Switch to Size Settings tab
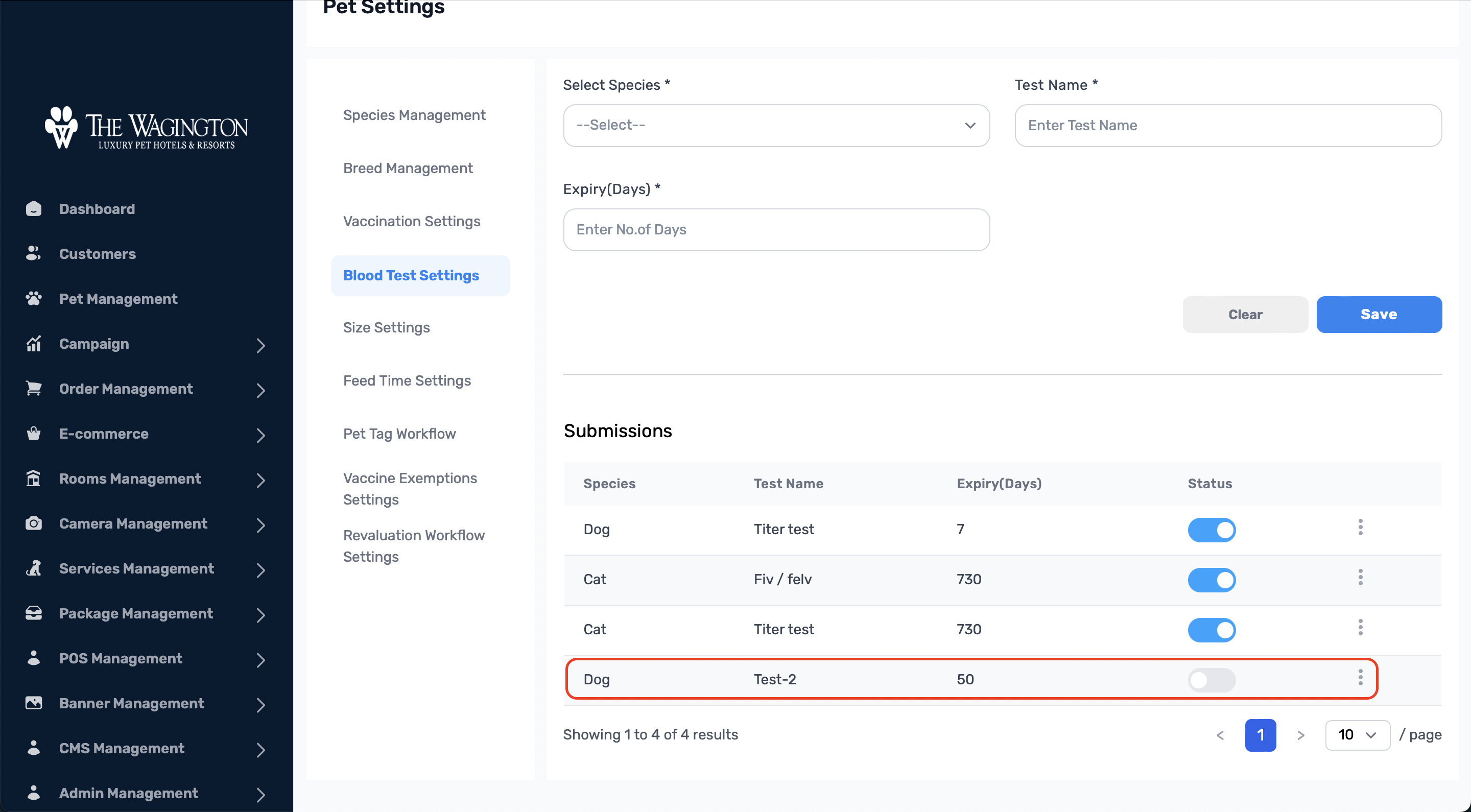Viewport: 1471px width, 812px height. click(387, 328)
